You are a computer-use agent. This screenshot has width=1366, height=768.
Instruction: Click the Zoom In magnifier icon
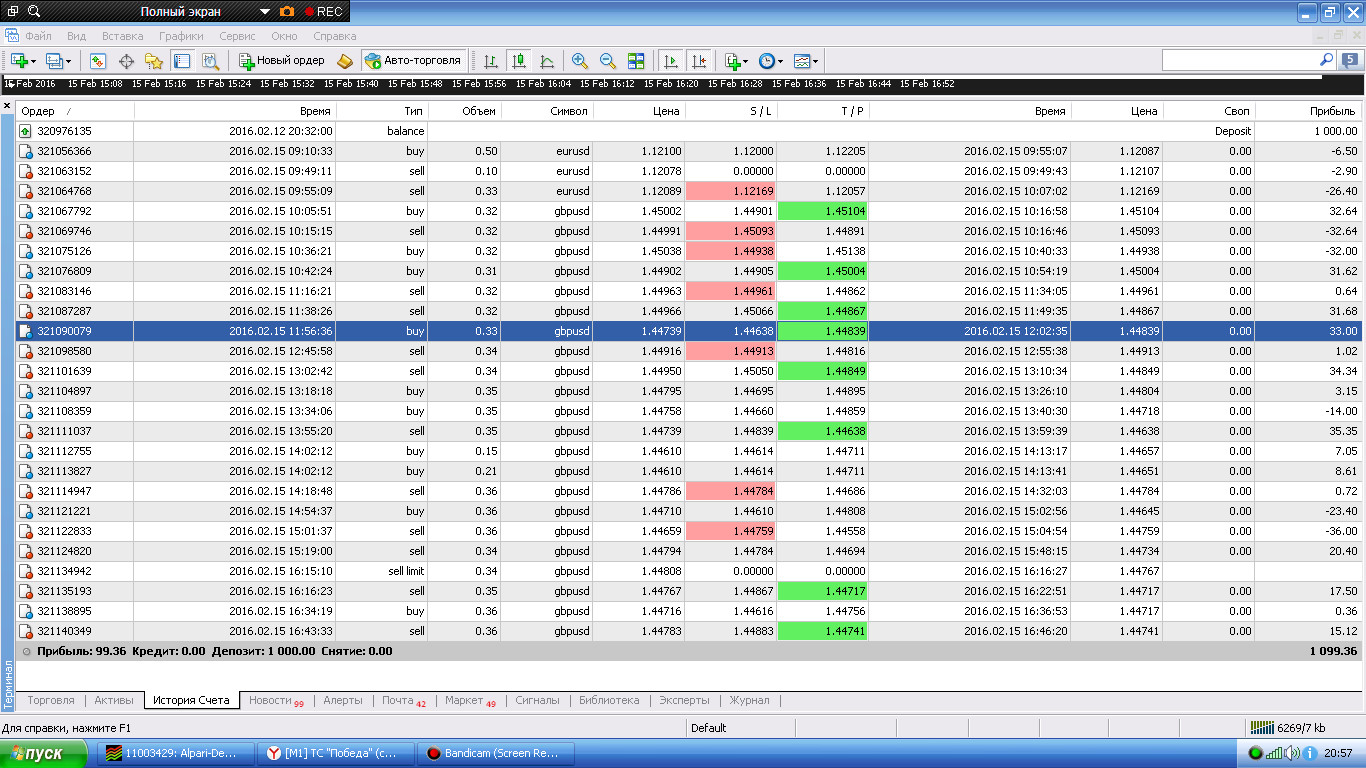pyautogui.click(x=580, y=61)
